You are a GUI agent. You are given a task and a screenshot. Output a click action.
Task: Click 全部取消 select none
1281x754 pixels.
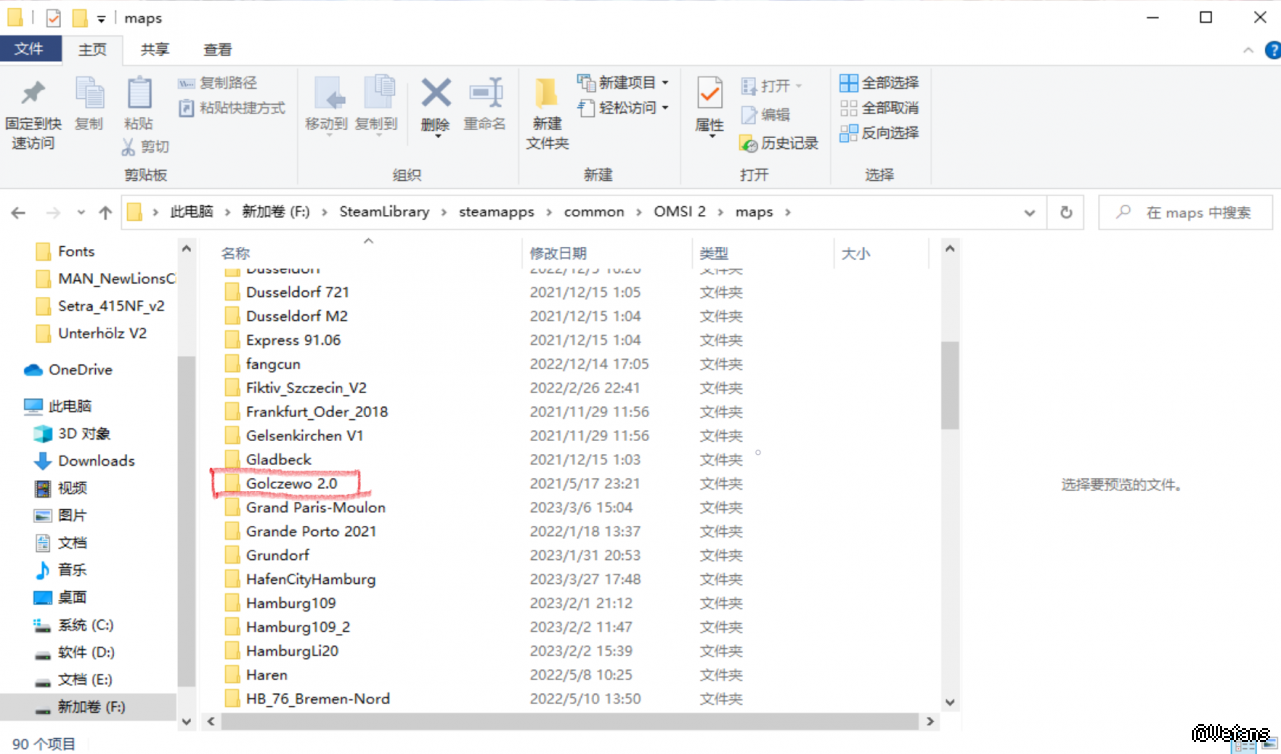(x=879, y=108)
